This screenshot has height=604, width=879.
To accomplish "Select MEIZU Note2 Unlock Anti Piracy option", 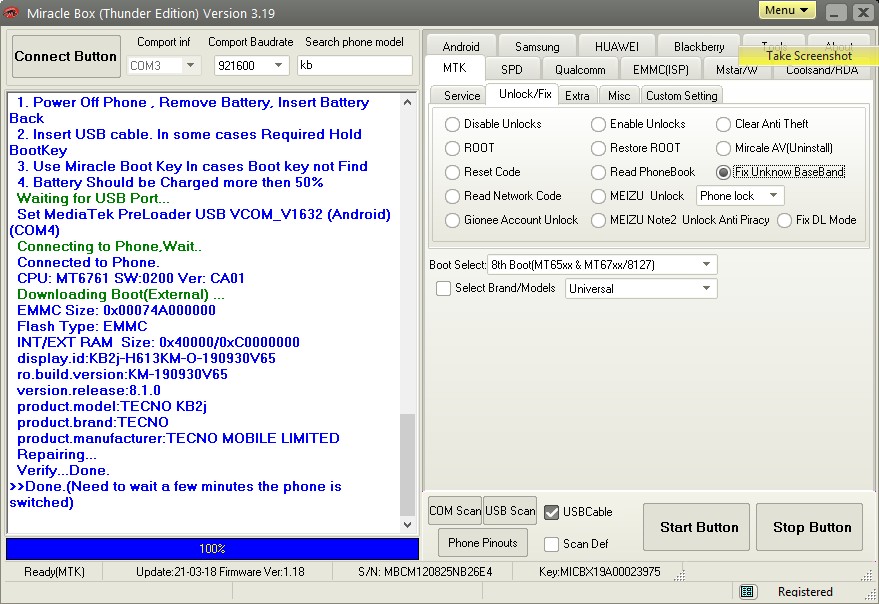I will 598,220.
